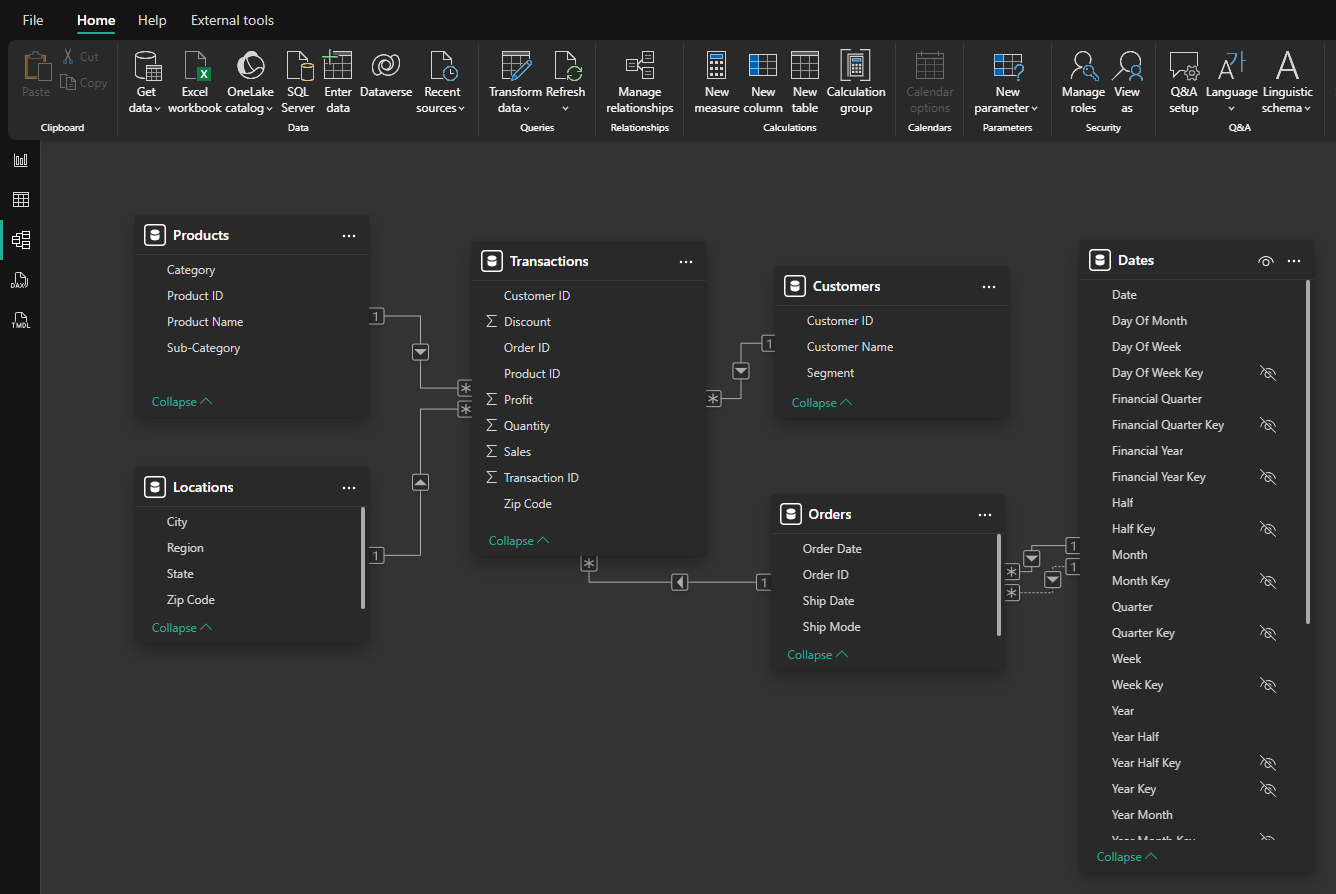This screenshot has width=1336, height=894.
Task: Collapse the Products table fields
Action: pos(181,401)
